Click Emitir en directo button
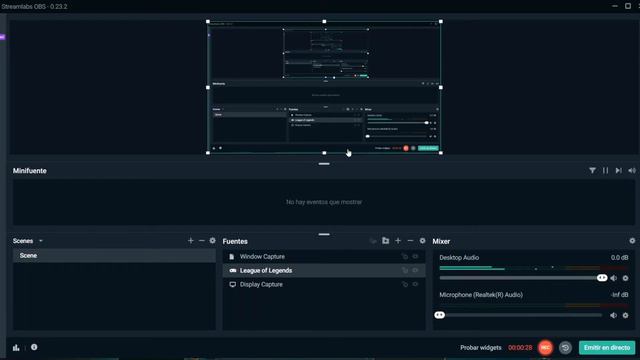 (607, 348)
